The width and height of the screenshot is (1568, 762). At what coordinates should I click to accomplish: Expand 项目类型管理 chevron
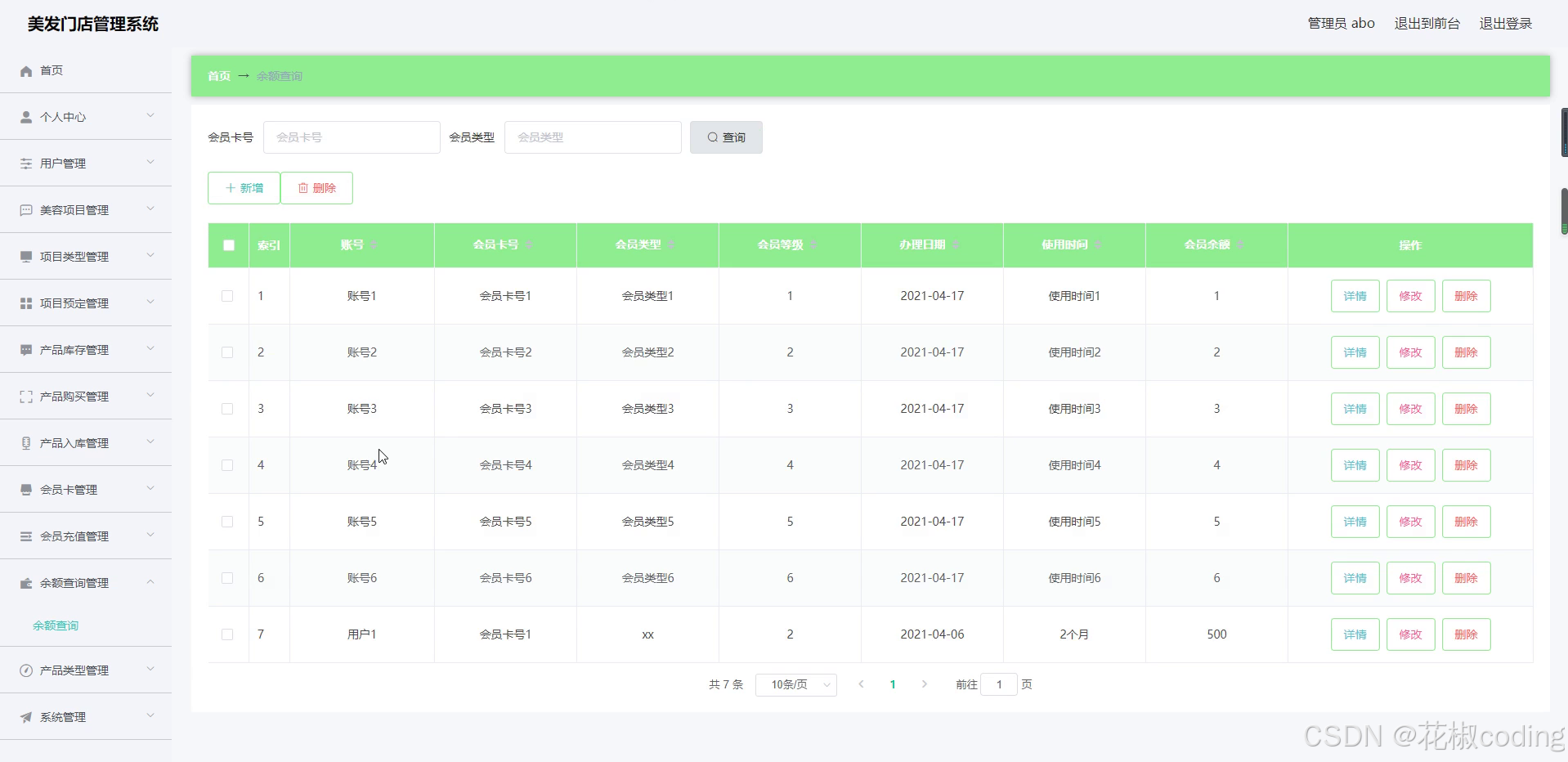[150, 256]
